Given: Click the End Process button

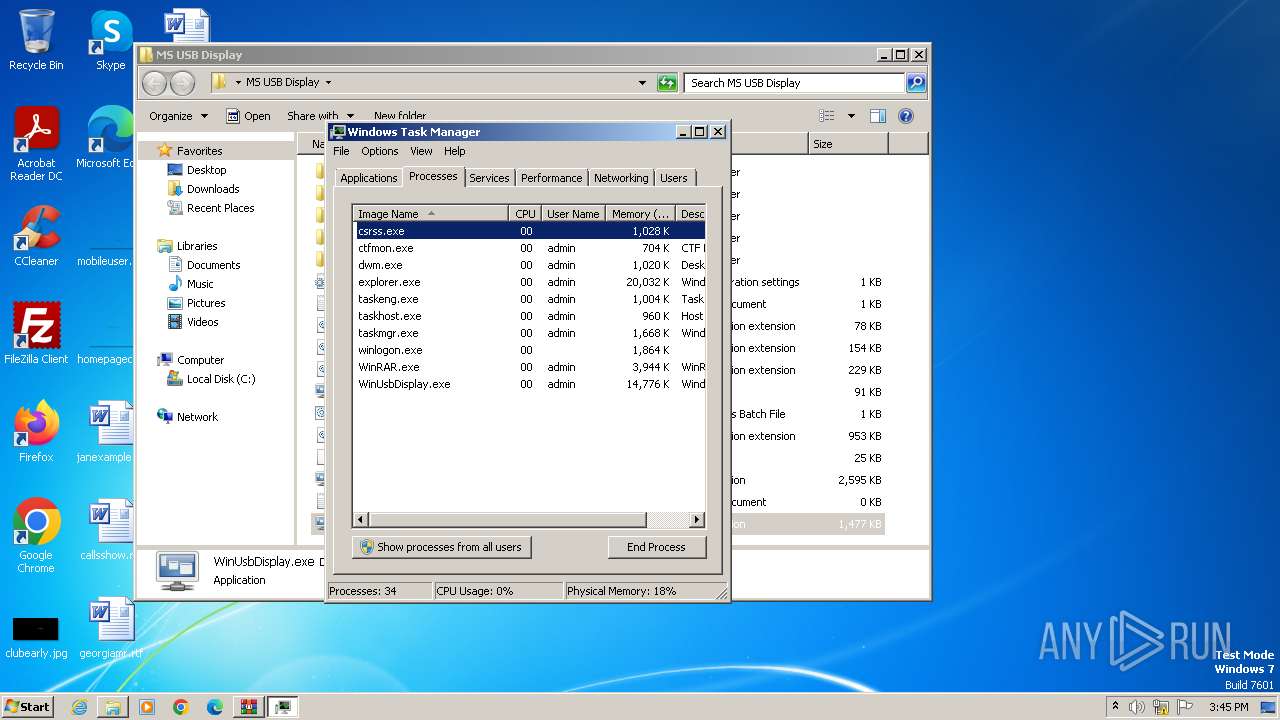Looking at the screenshot, I should [x=656, y=547].
